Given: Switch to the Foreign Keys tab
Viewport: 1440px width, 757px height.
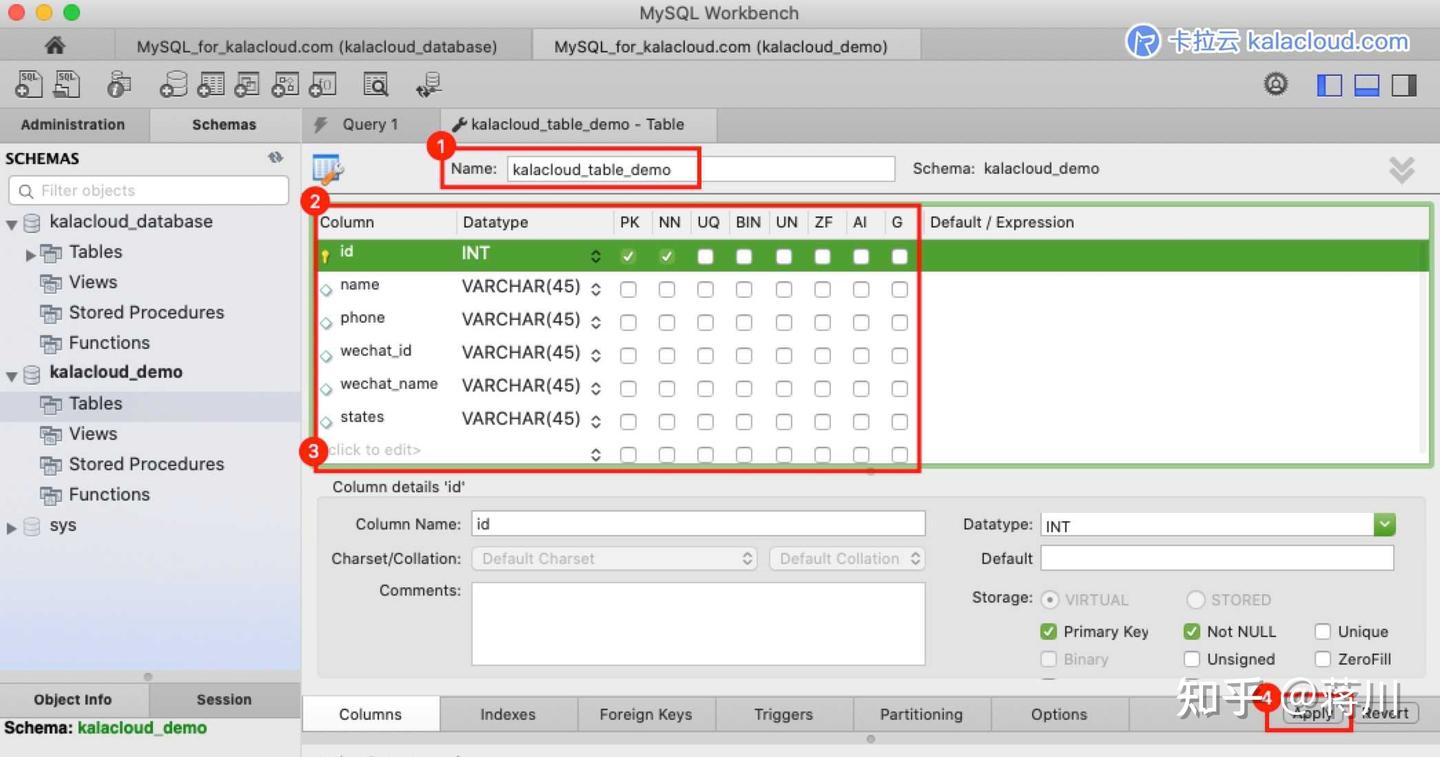Looking at the screenshot, I should [x=646, y=714].
